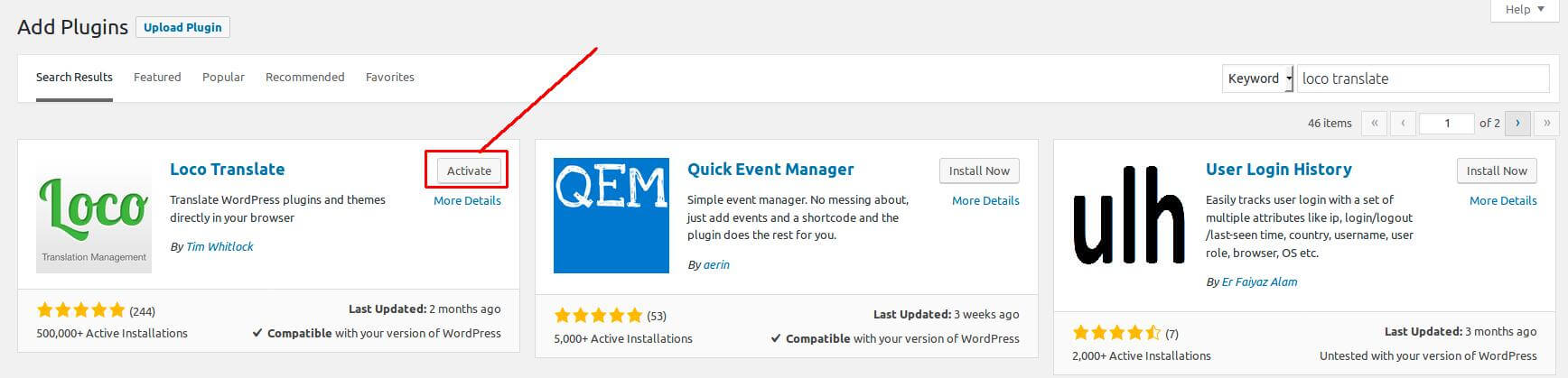
Task: Install the User Login History plugin
Action: click(1497, 171)
